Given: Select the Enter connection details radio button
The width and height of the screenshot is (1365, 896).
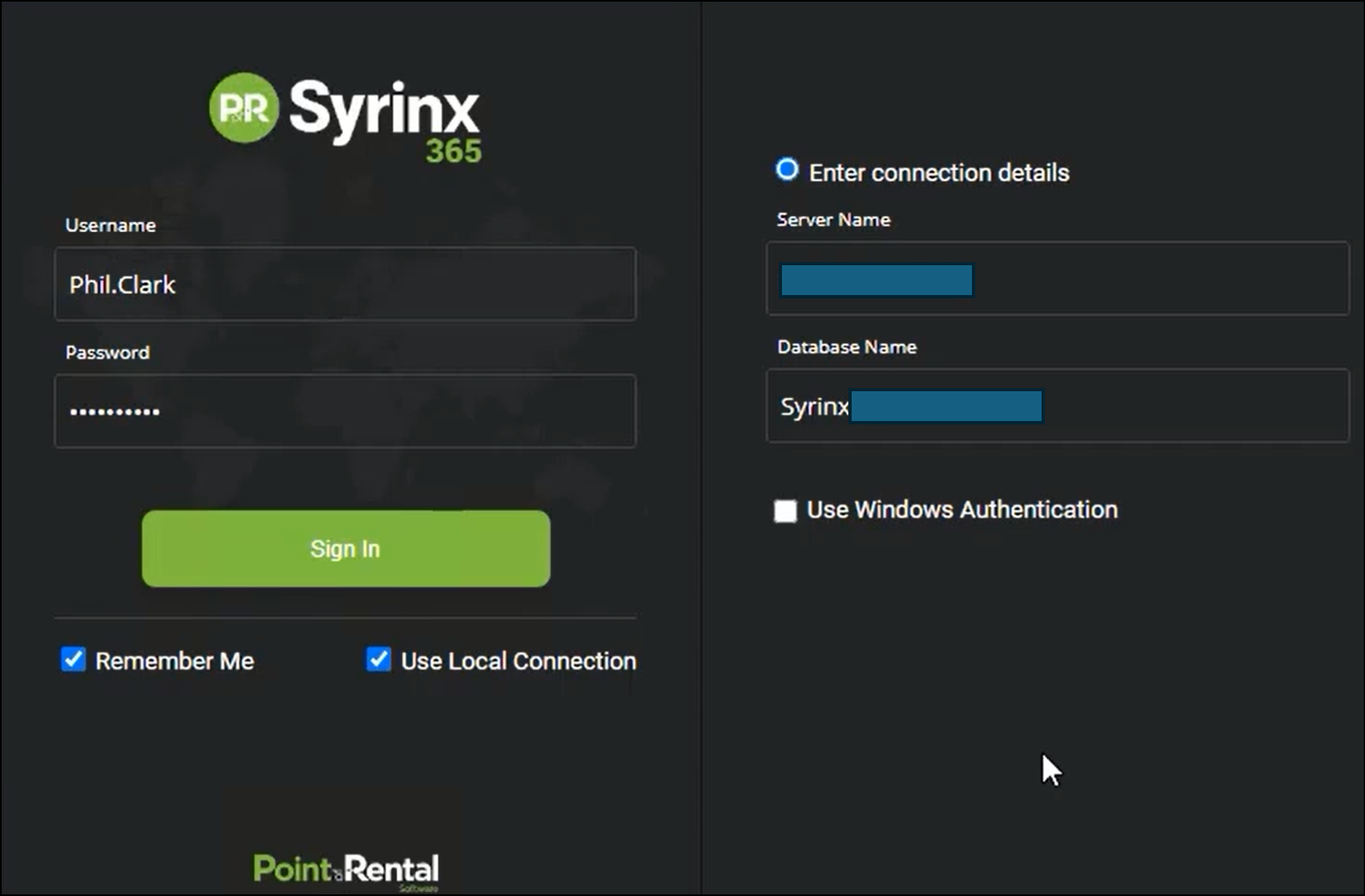Looking at the screenshot, I should 786,170.
